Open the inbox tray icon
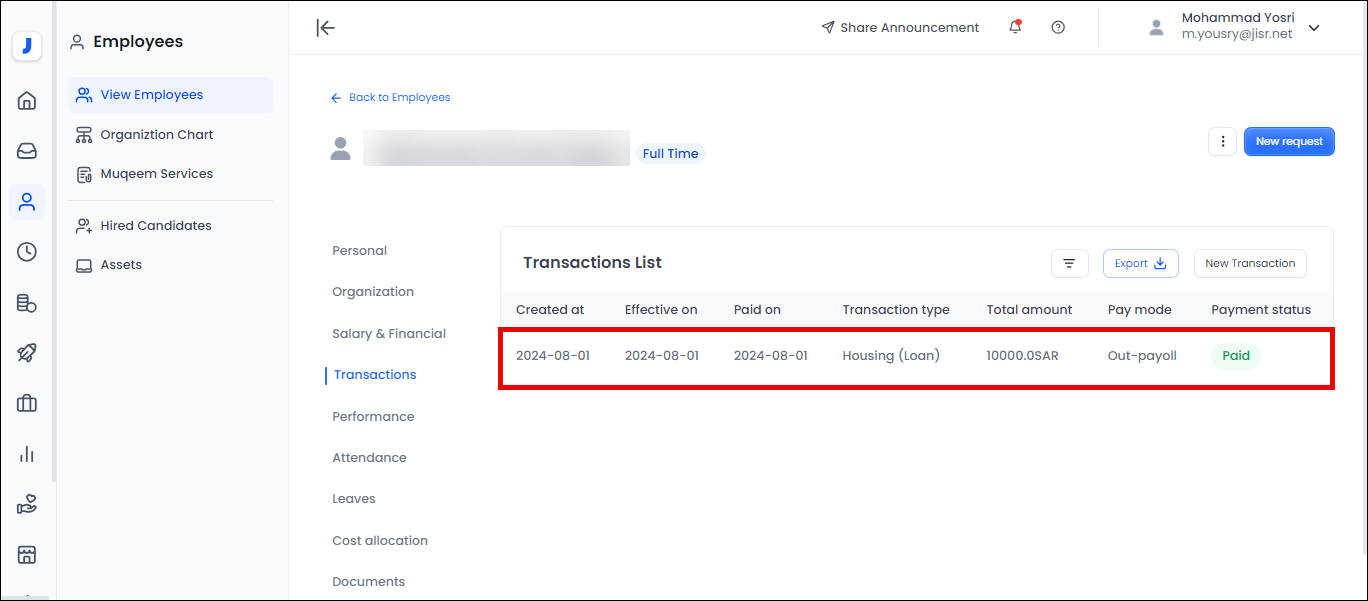Screen dimensions: 1368x601 tap(27, 151)
